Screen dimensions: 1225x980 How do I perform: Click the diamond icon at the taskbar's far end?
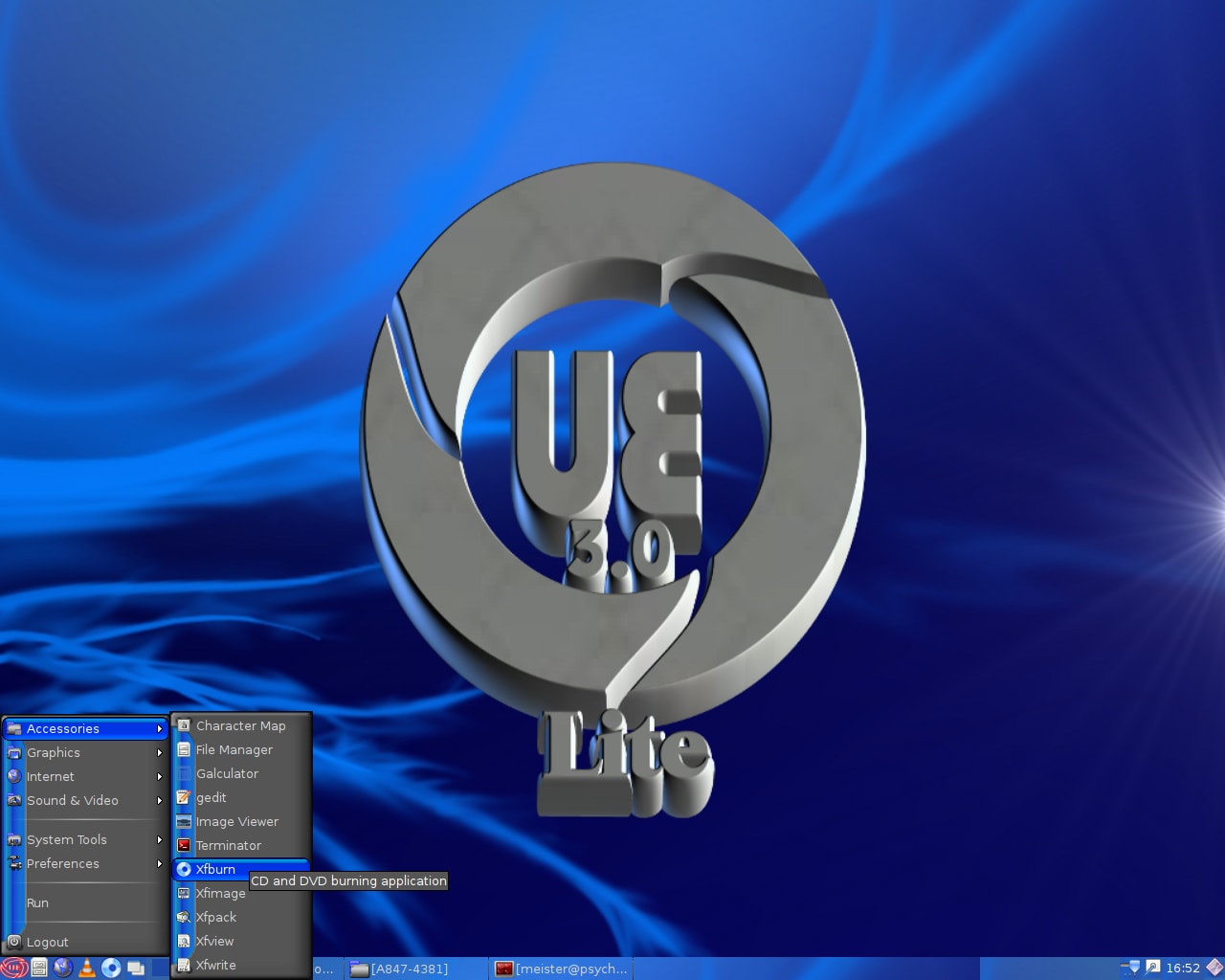[1214, 968]
